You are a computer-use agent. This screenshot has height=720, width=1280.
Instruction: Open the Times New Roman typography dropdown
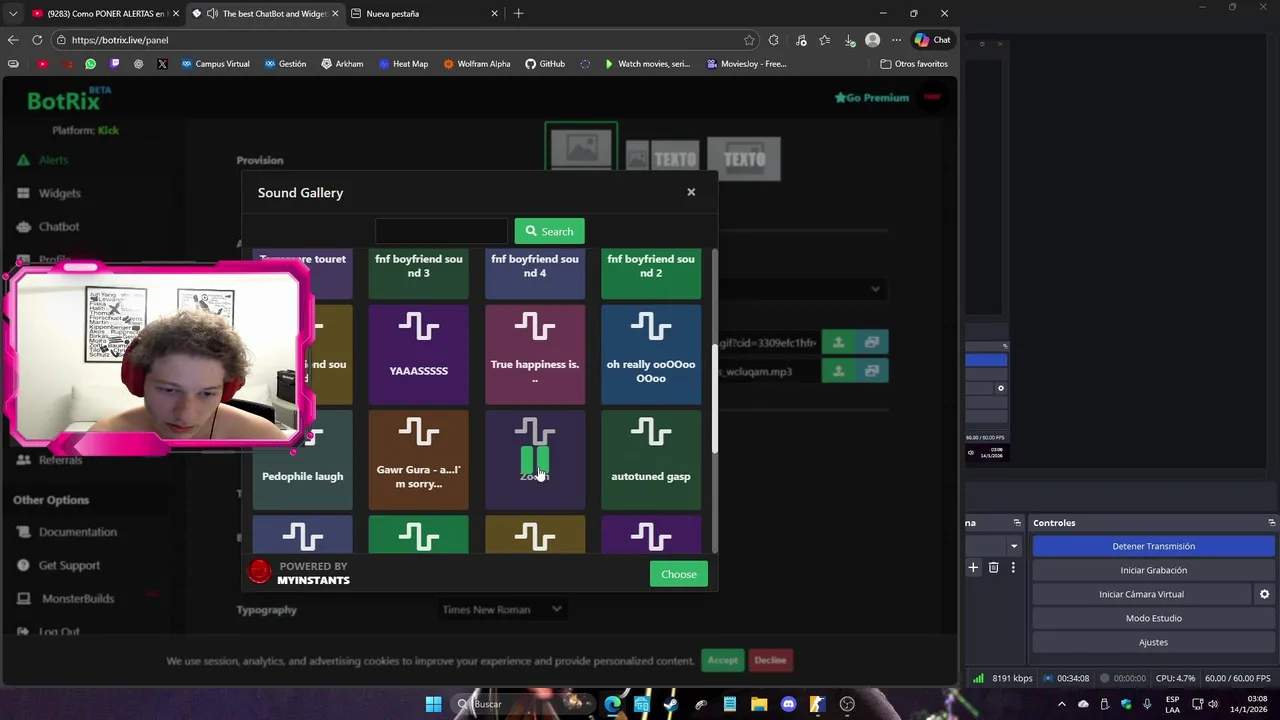(503, 609)
